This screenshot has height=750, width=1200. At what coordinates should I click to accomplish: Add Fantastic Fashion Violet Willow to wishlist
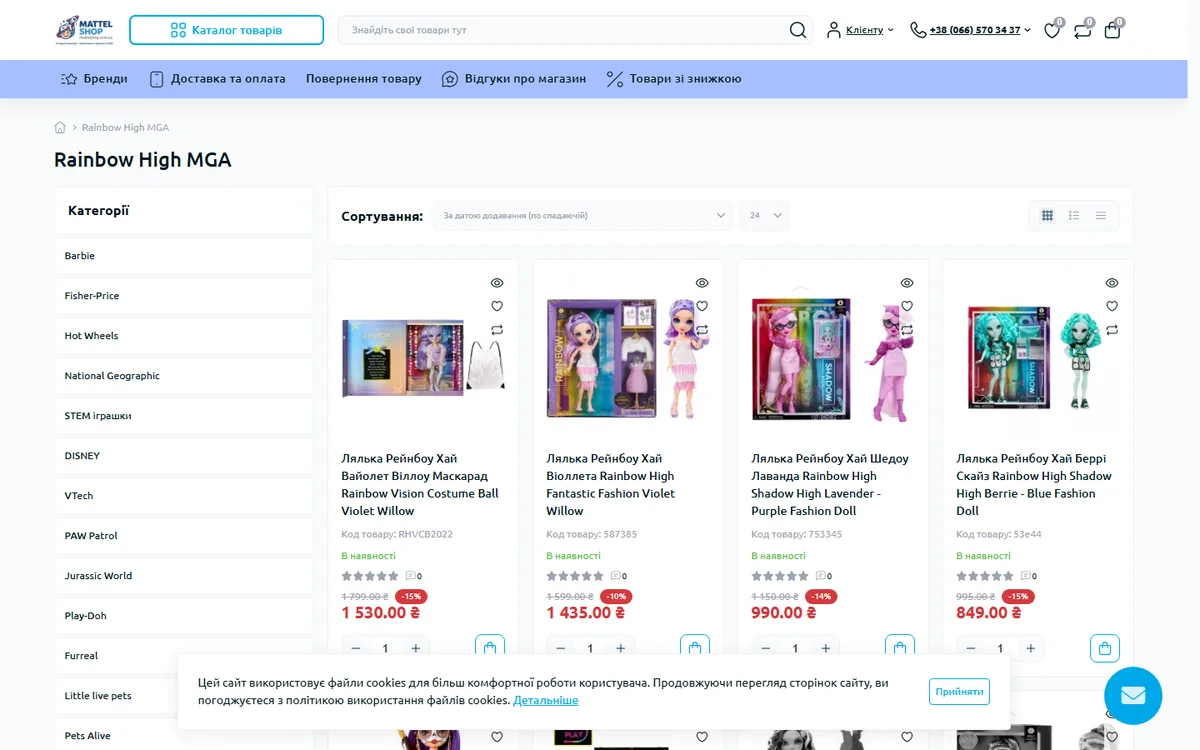702,306
